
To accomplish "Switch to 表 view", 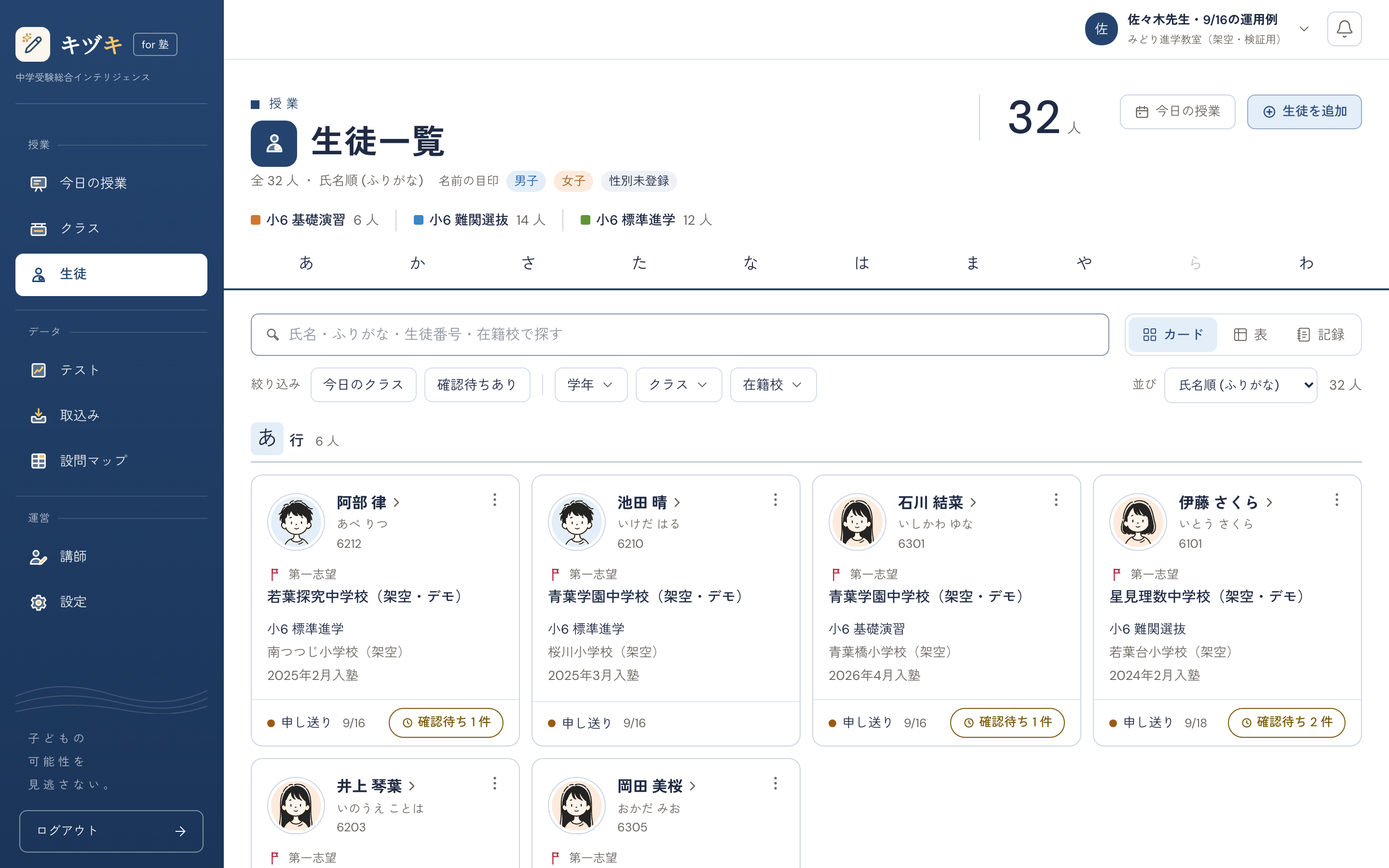I will click(x=1250, y=335).
